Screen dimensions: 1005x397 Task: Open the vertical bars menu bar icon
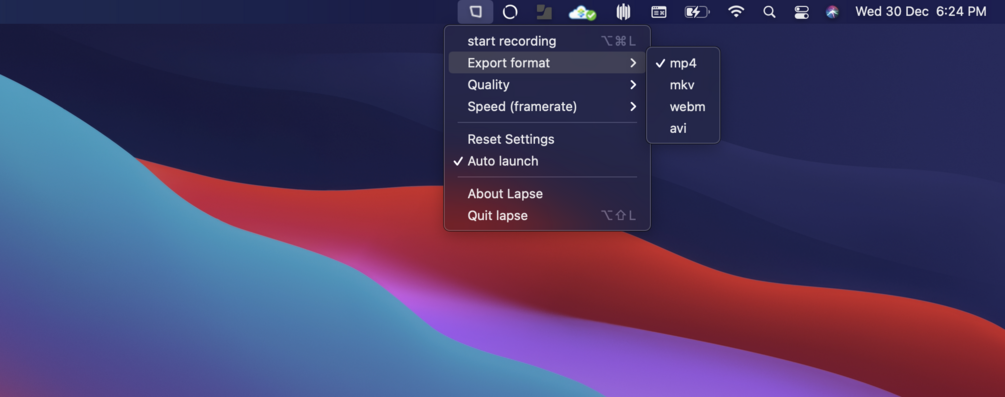tap(623, 12)
